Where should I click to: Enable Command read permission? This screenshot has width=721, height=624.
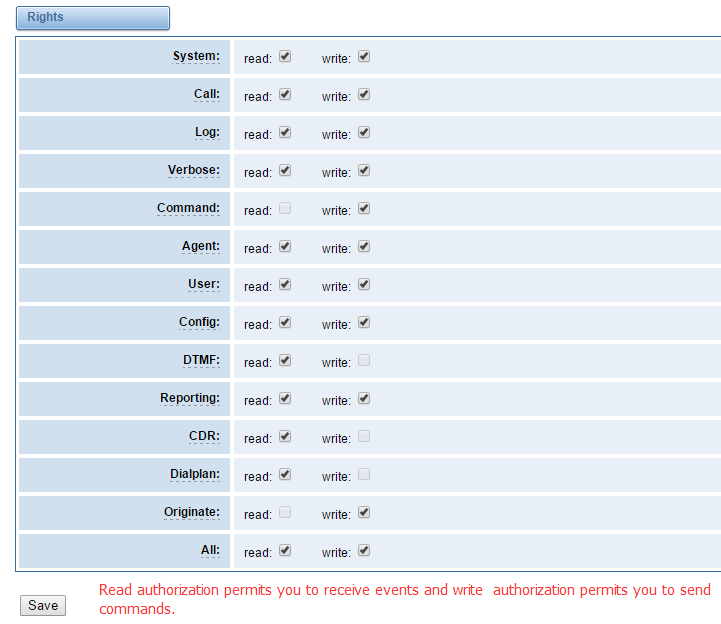(285, 208)
